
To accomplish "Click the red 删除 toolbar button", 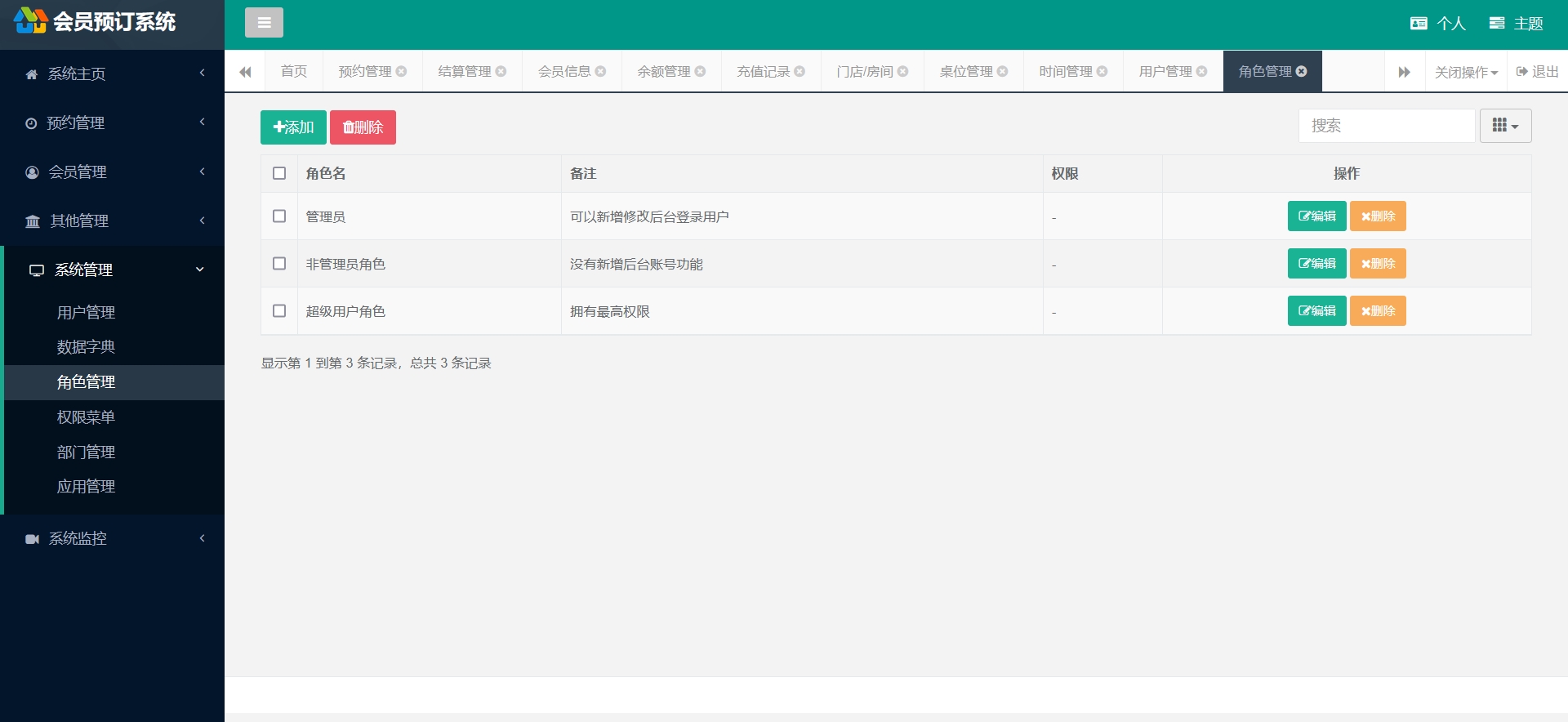I will point(363,127).
